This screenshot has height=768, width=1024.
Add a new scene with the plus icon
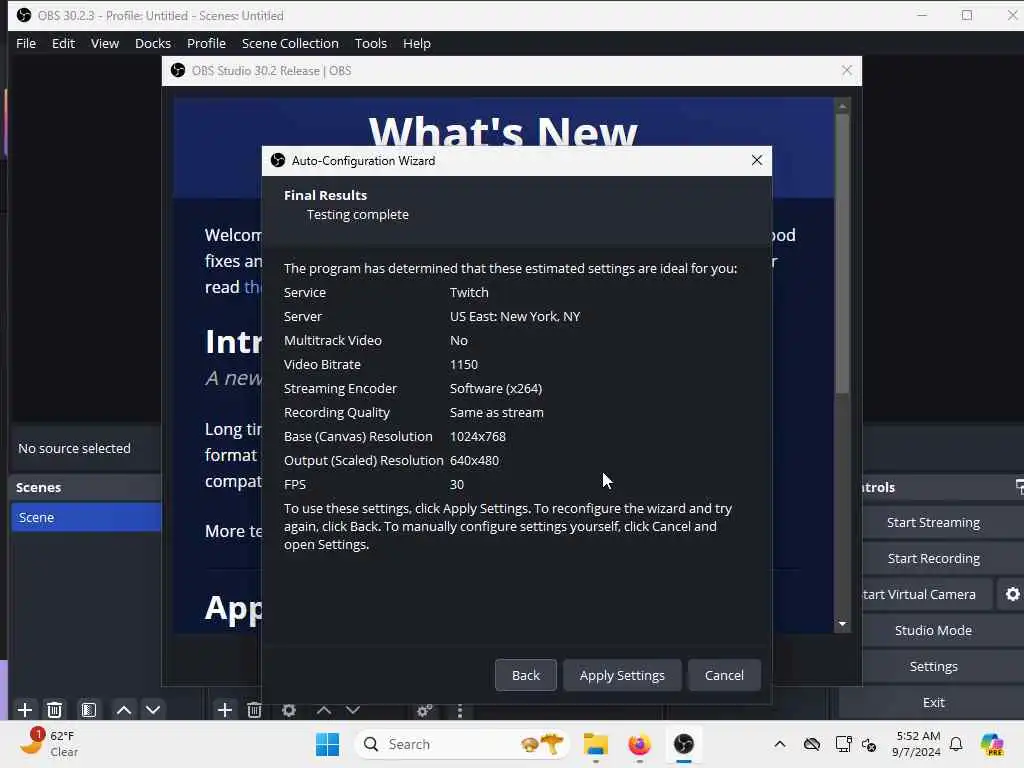[x=25, y=709]
